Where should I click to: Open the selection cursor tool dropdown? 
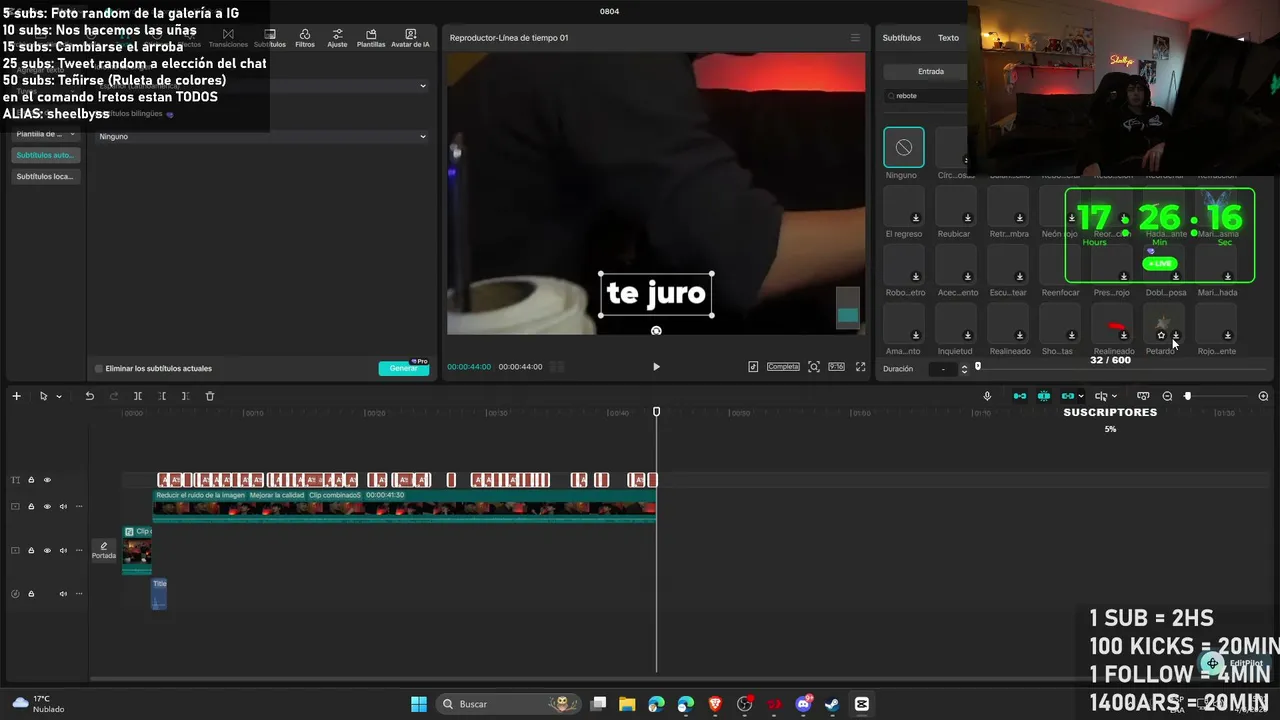pos(59,396)
